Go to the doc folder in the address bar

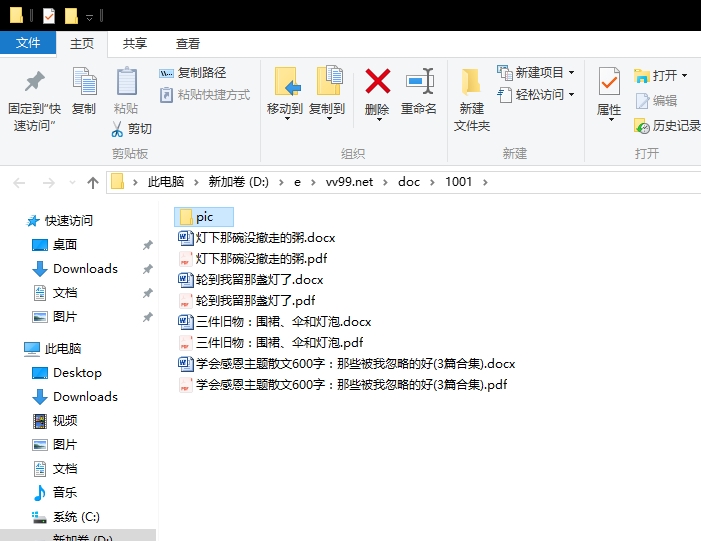coord(409,182)
